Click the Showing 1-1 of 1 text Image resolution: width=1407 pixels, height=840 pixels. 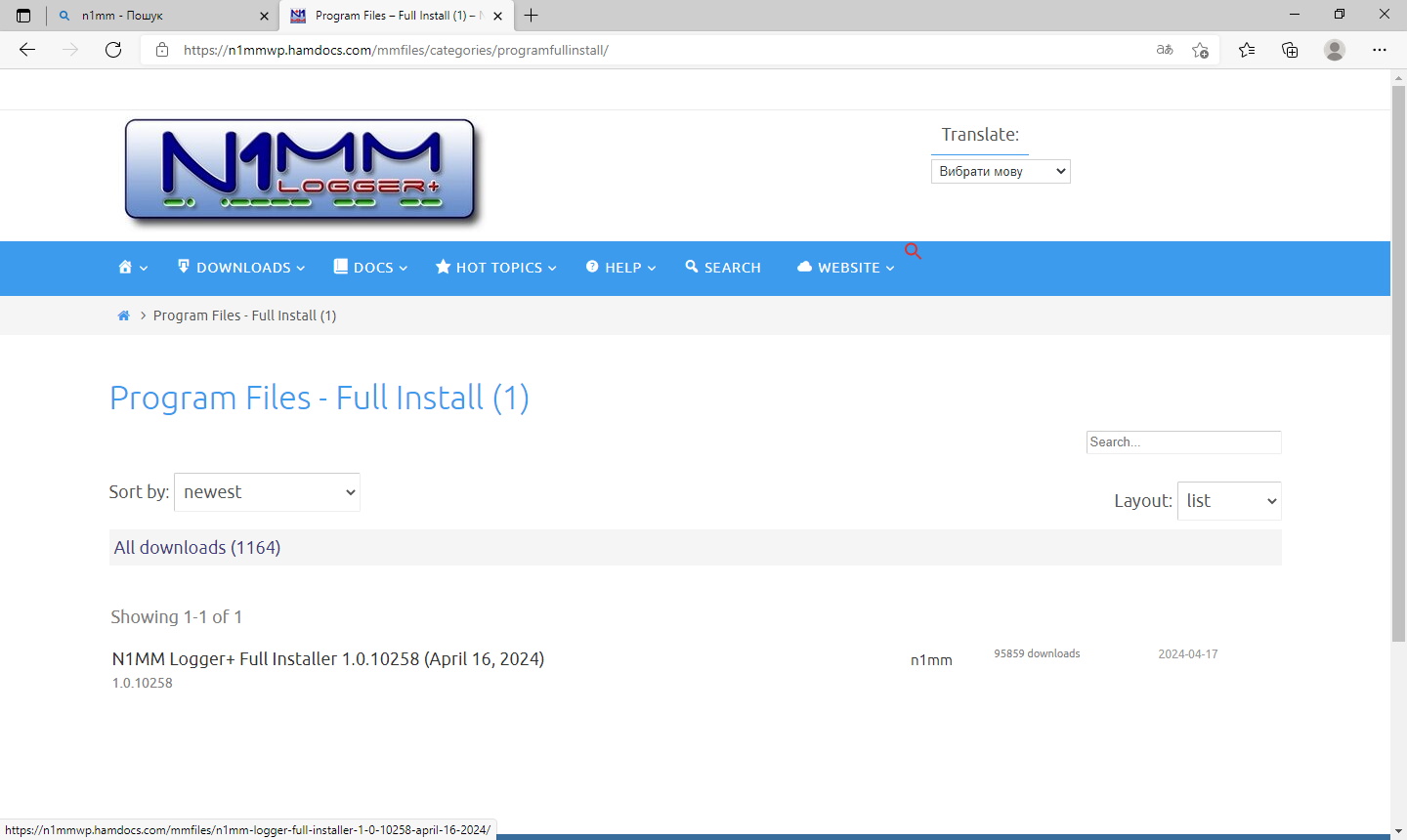tap(176, 617)
